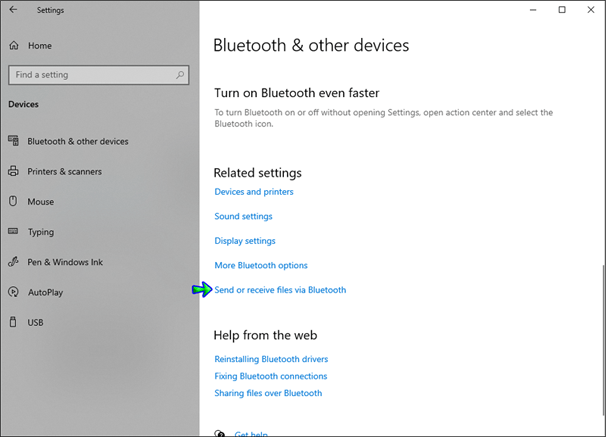Open Sound settings link
The width and height of the screenshot is (606, 437).
tap(243, 216)
